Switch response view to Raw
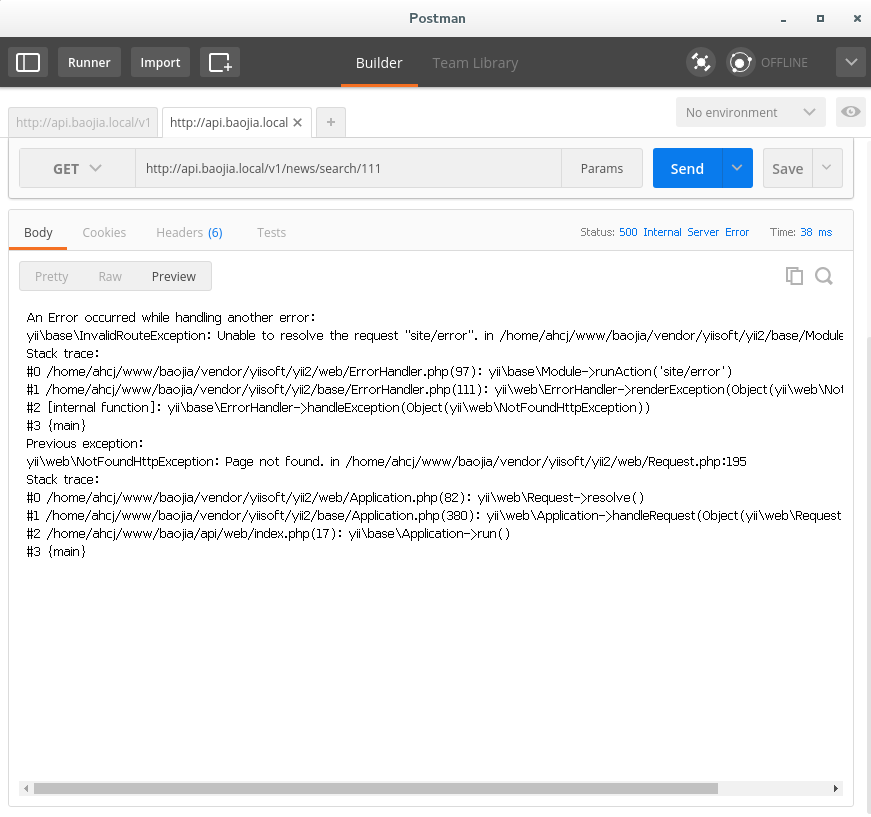 (x=110, y=276)
